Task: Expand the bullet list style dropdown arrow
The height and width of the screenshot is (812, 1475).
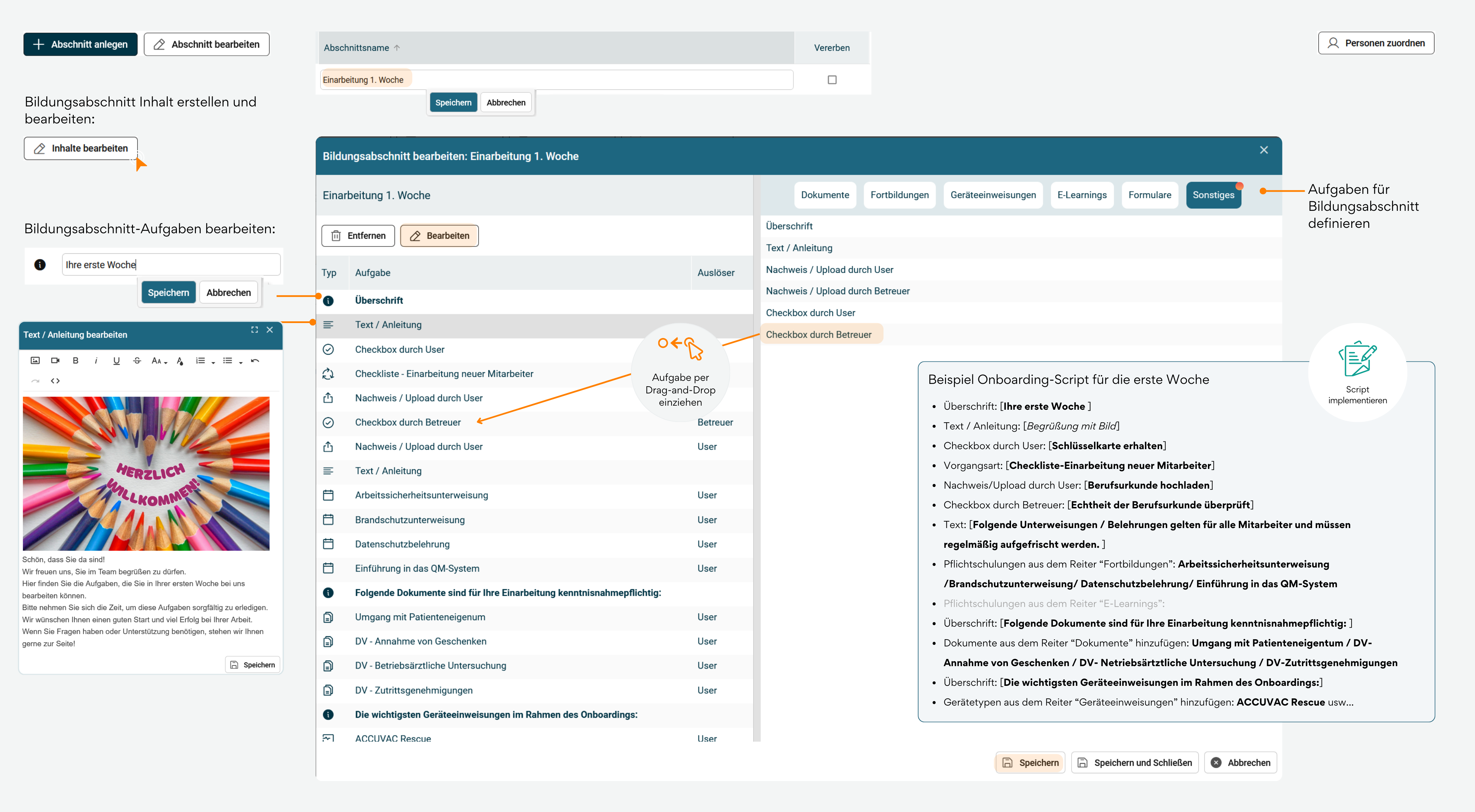Action: pyautogui.click(x=241, y=362)
